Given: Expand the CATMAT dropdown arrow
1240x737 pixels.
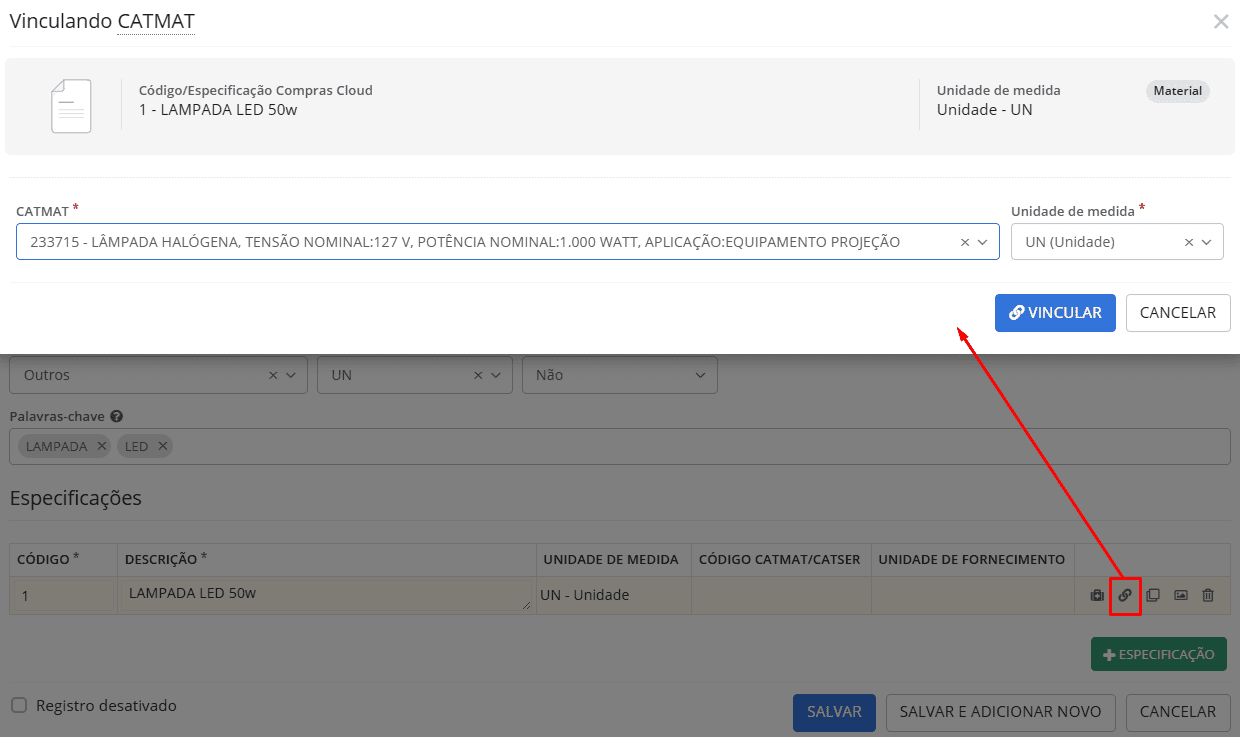Looking at the screenshot, I should 983,242.
